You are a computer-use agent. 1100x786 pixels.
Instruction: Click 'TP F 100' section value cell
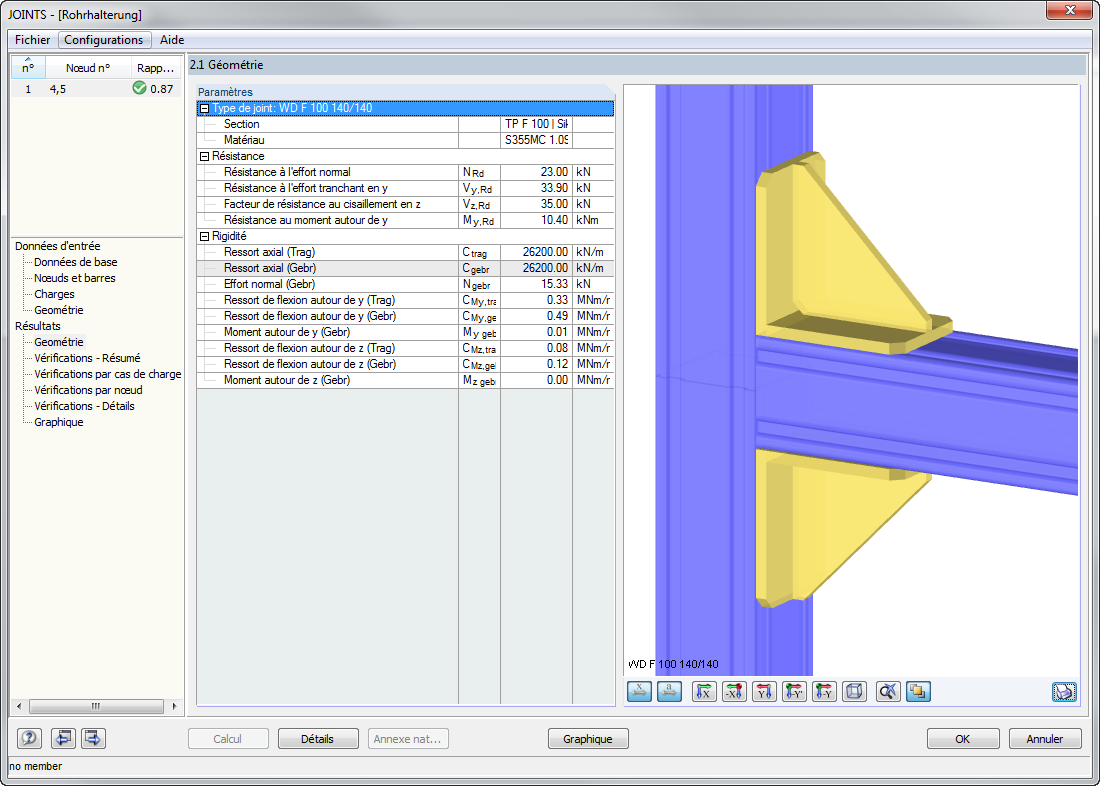536,124
